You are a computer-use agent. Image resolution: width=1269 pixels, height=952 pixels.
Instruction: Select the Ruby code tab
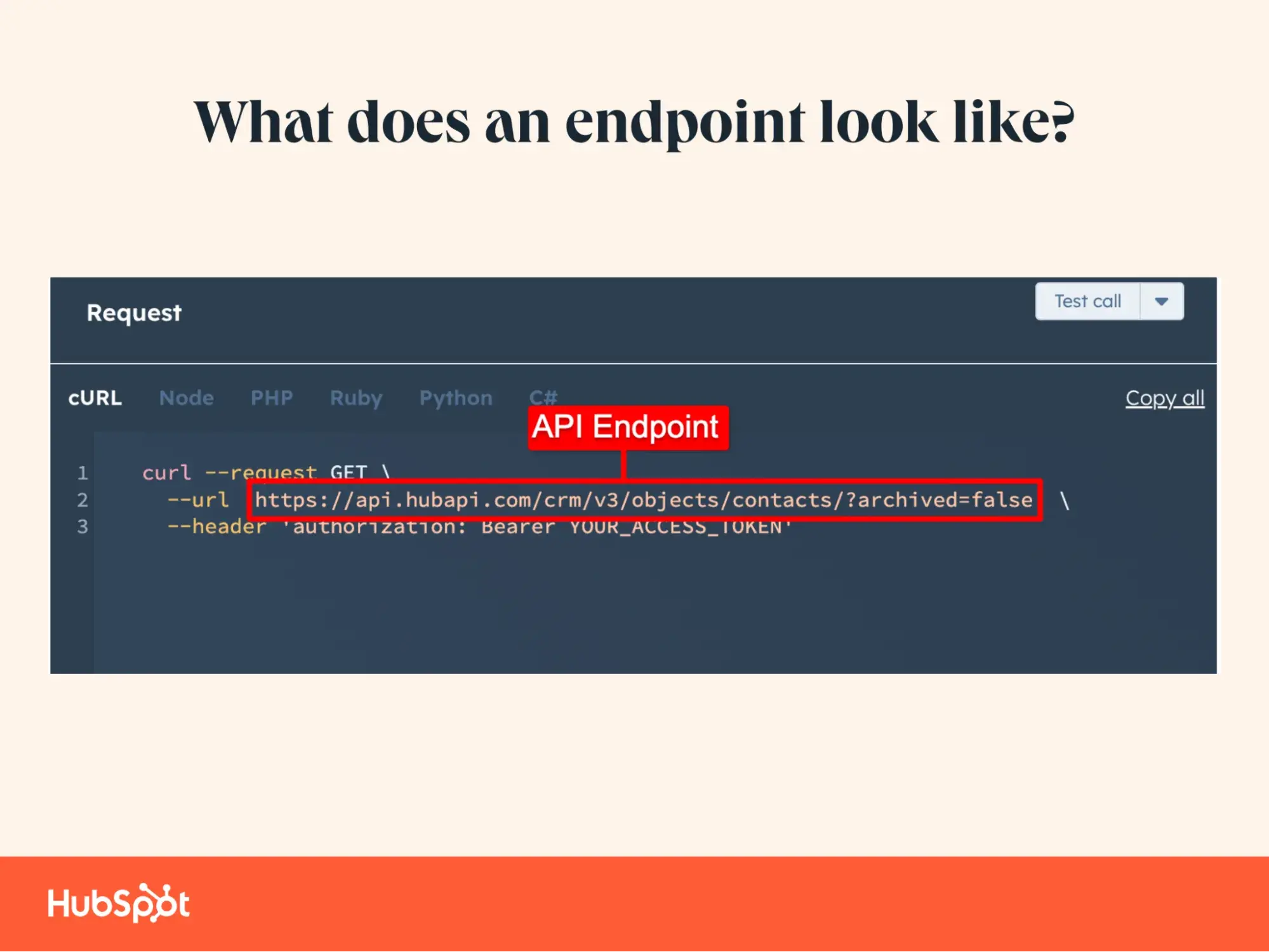click(357, 397)
